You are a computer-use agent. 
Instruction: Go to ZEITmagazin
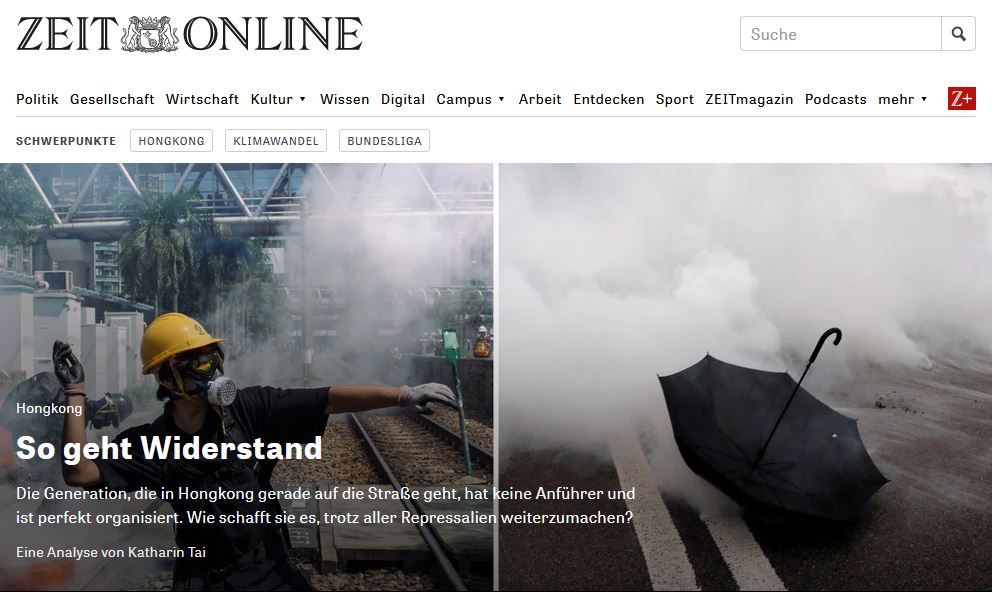749,99
